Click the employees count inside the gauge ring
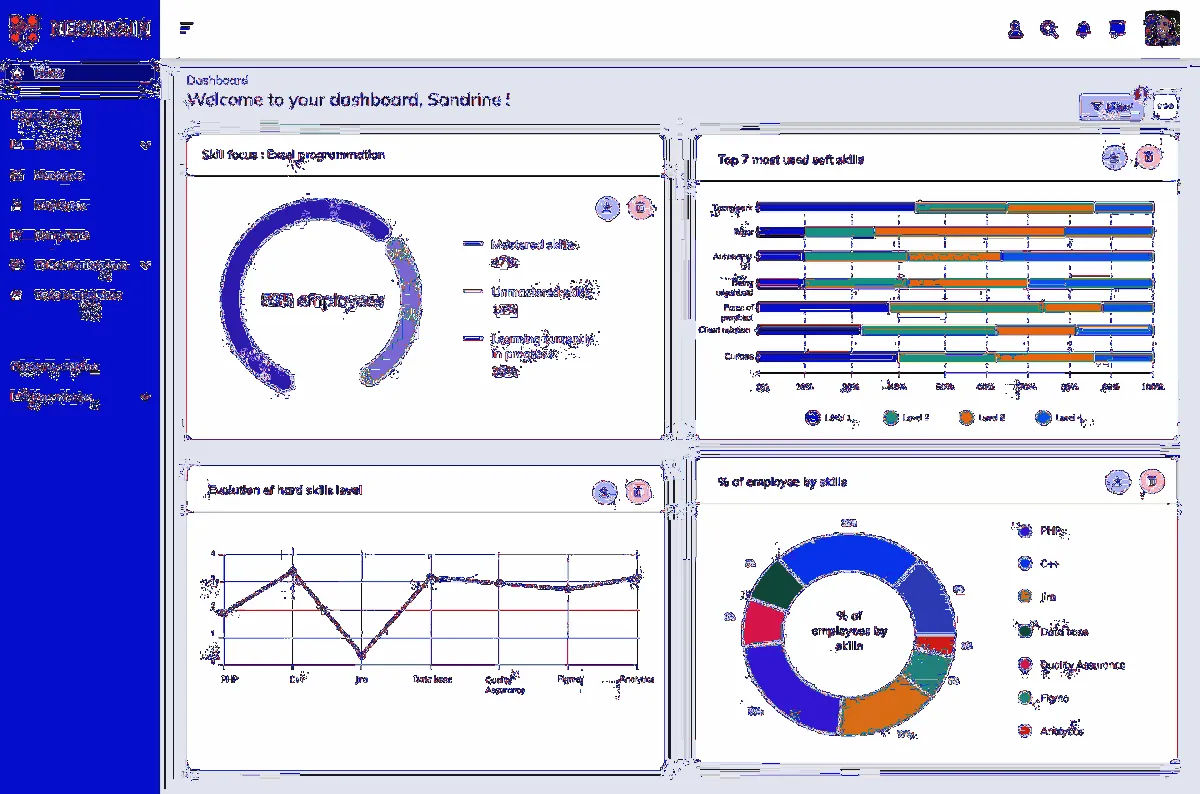1200x794 pixels. pyautogui.click(x=321, y=300)
